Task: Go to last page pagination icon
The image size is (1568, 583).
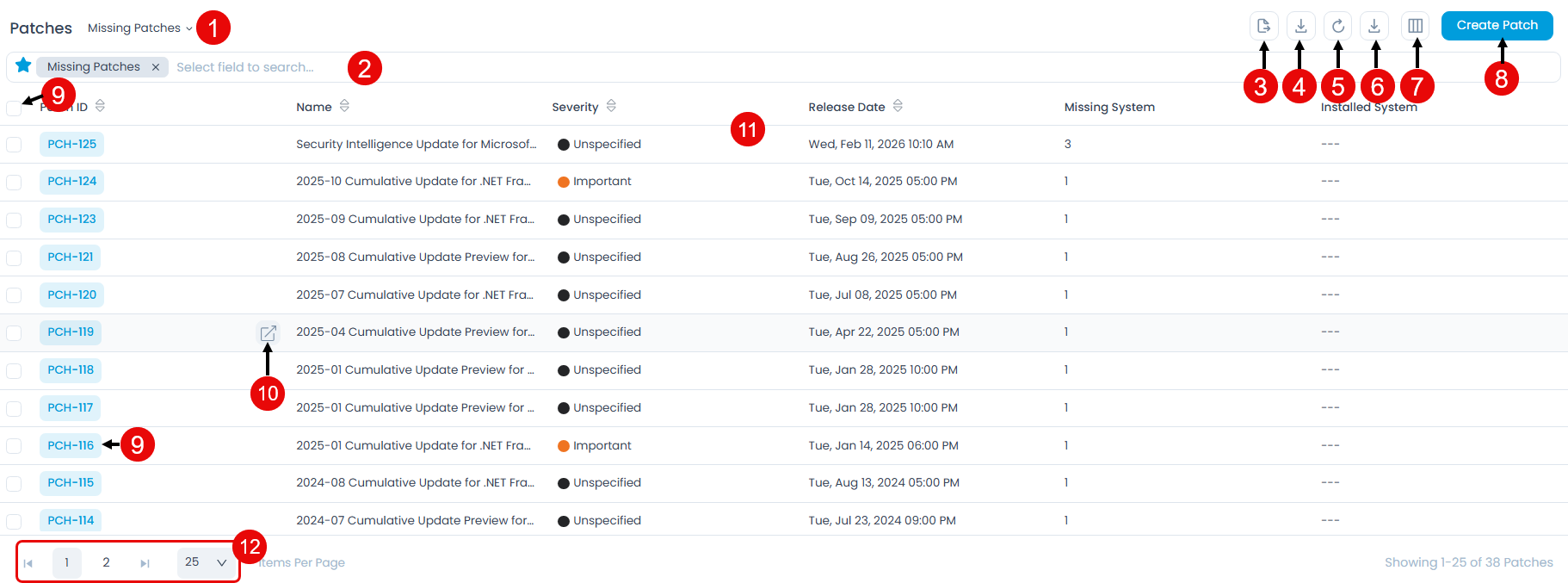Action: pos(145,563)
